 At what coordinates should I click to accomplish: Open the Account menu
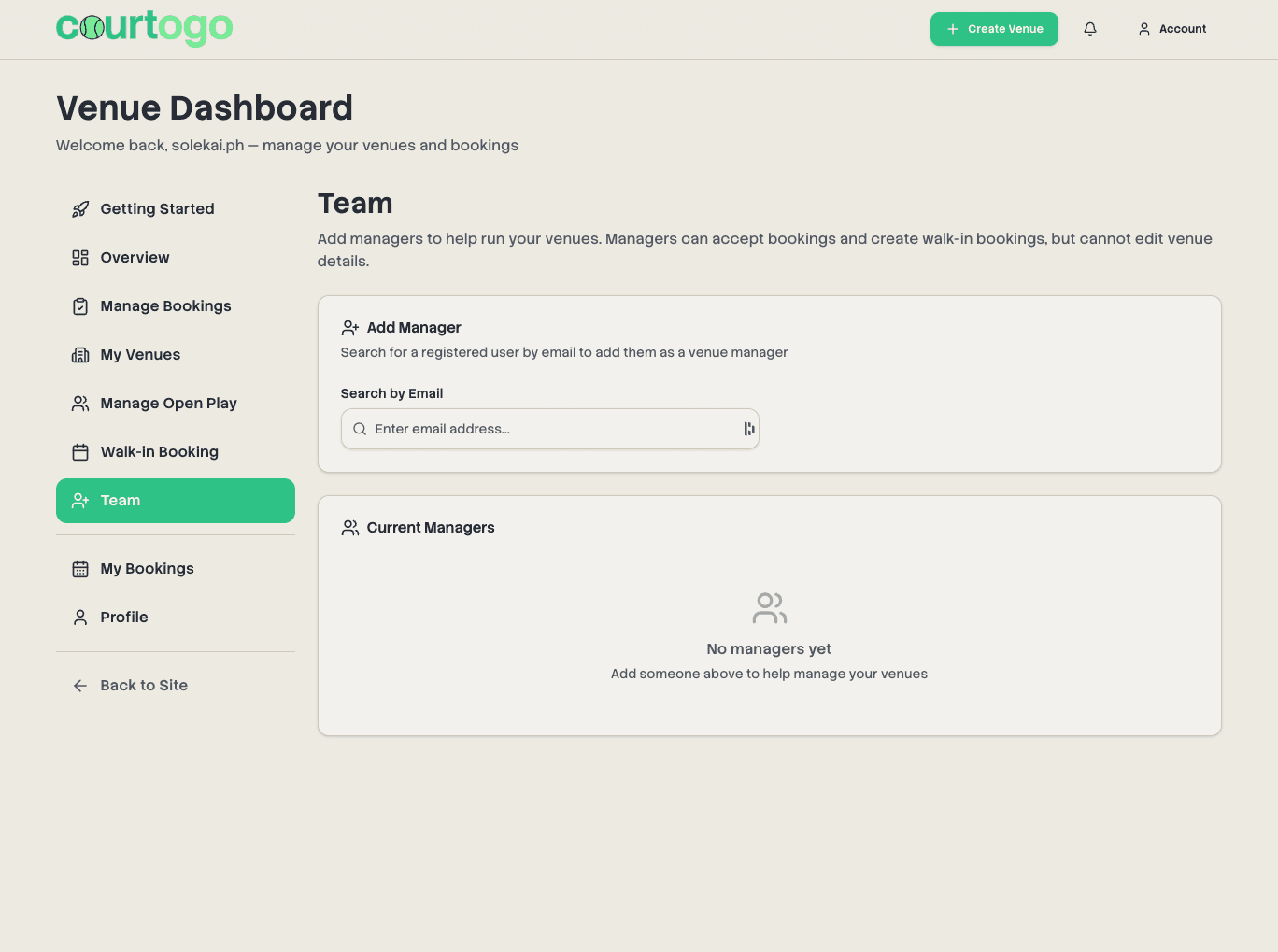click(x=1171, y=29)
